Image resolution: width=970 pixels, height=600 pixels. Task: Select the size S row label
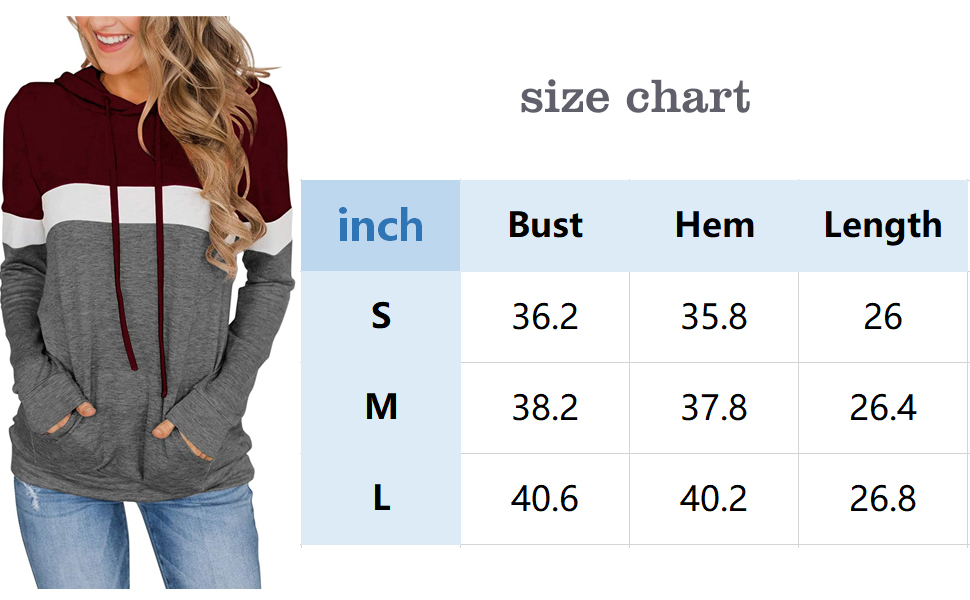pos(380,316)
